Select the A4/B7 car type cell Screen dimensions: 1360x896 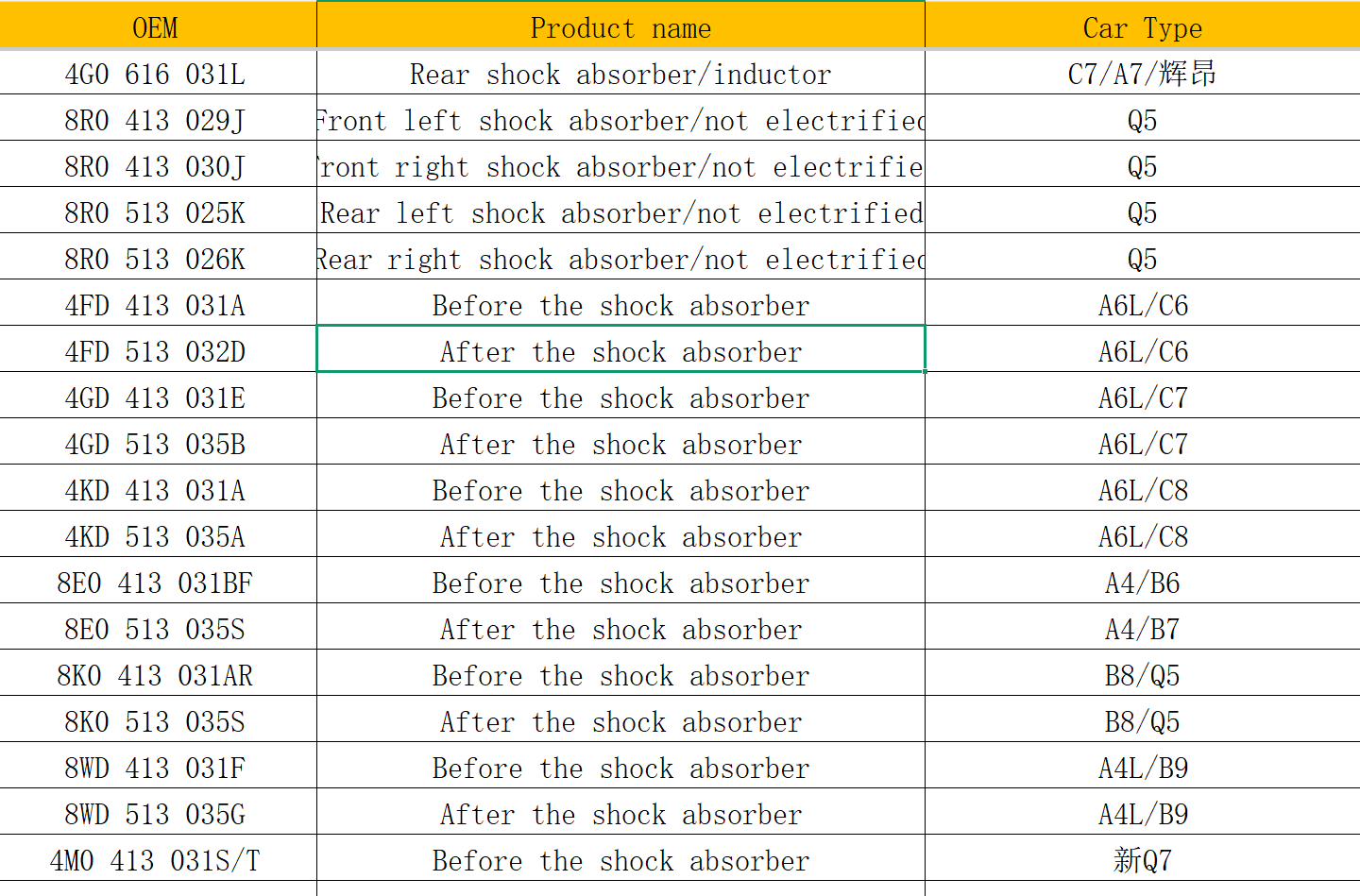[x=1142, y=629]
